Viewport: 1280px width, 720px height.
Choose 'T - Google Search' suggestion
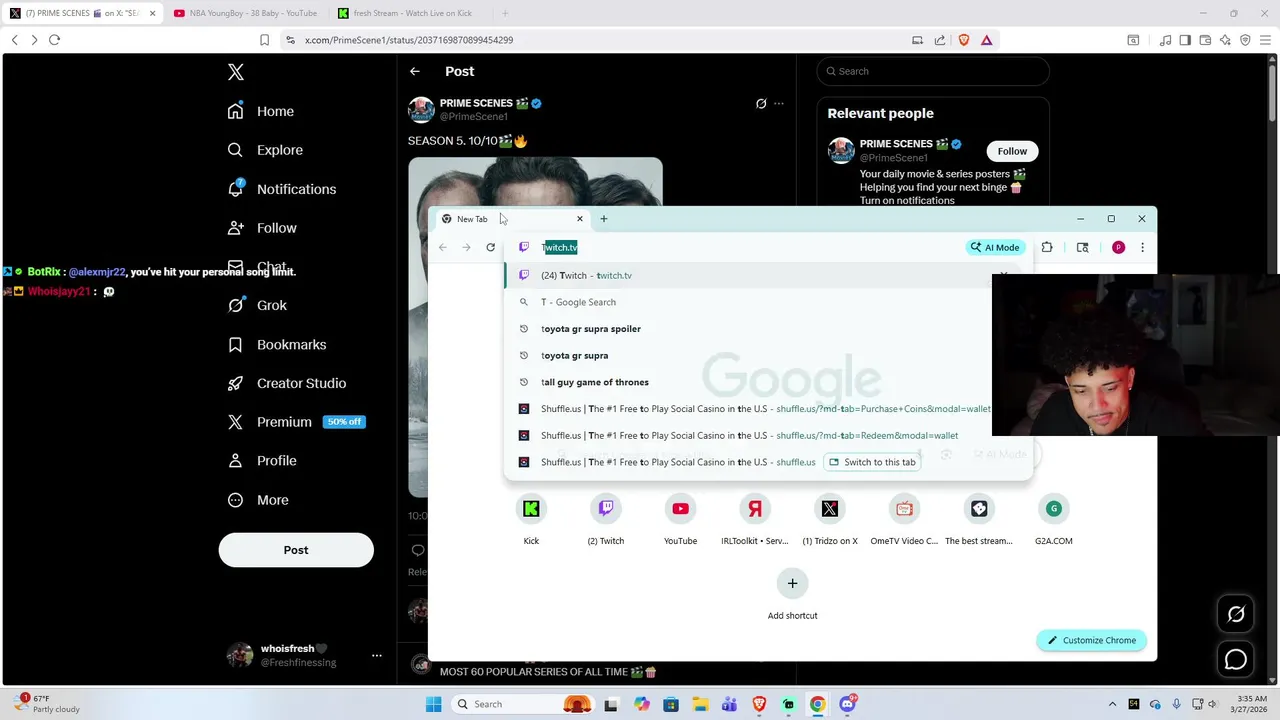(768, 302)
